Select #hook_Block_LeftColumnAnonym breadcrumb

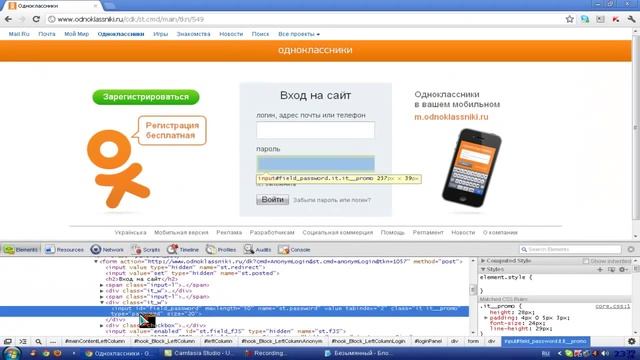click(x=282, y=341)
